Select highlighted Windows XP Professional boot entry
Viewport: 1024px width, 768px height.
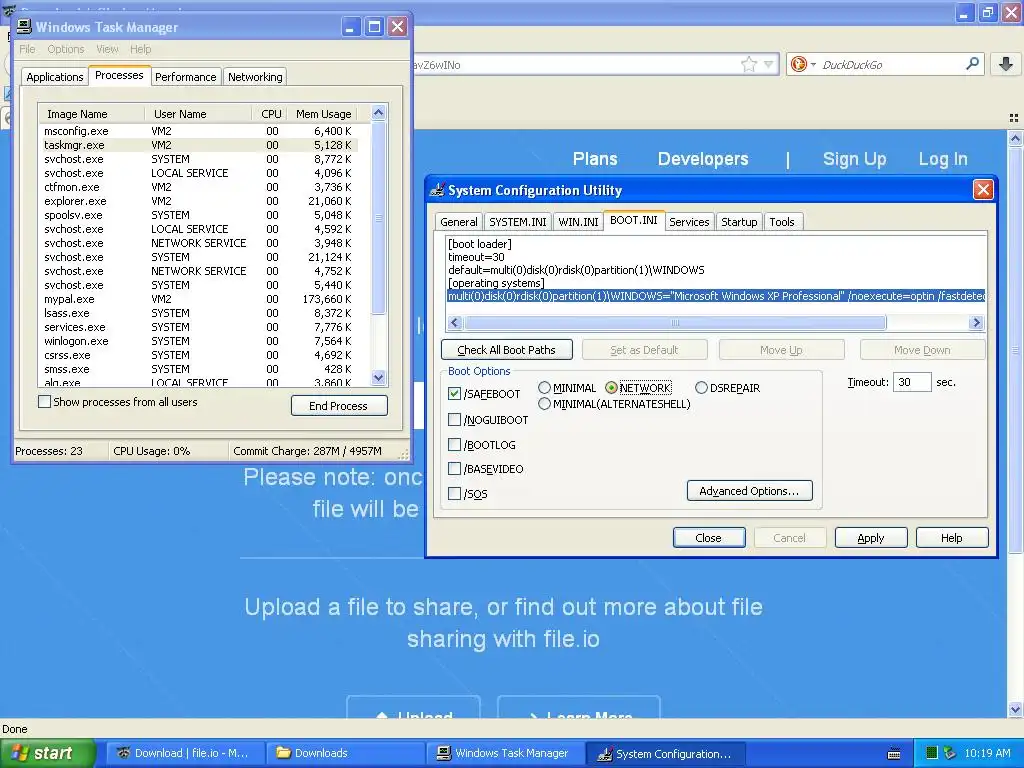(x=716, y=296)
